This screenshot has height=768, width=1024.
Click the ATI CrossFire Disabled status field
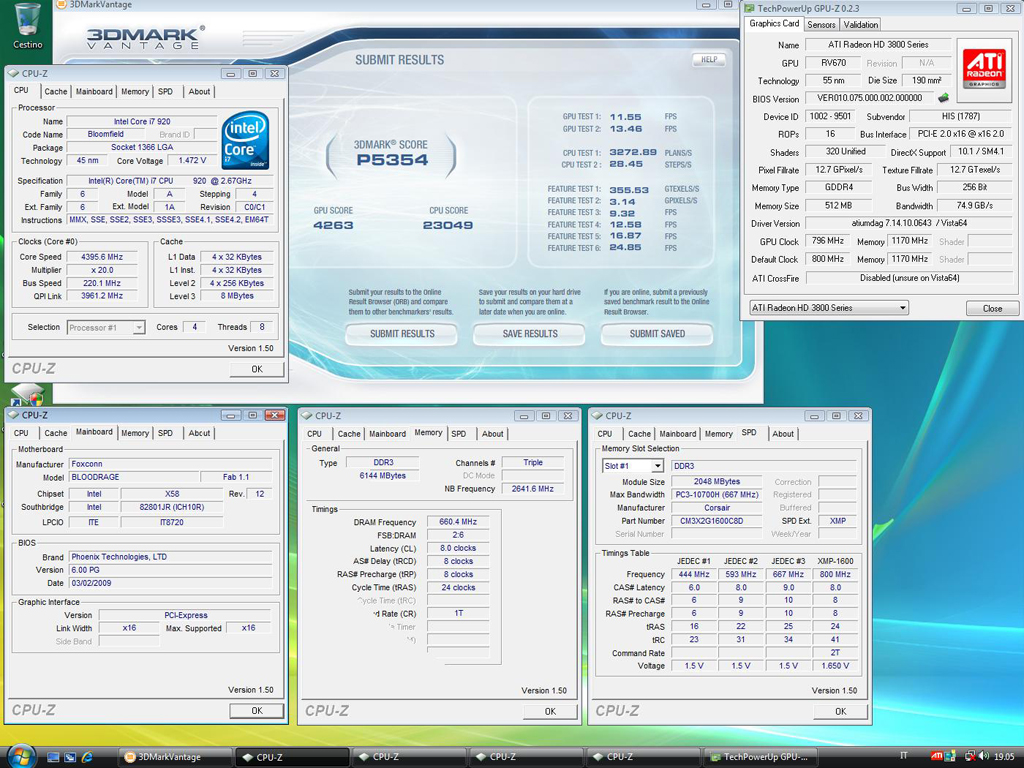[909, 278]
